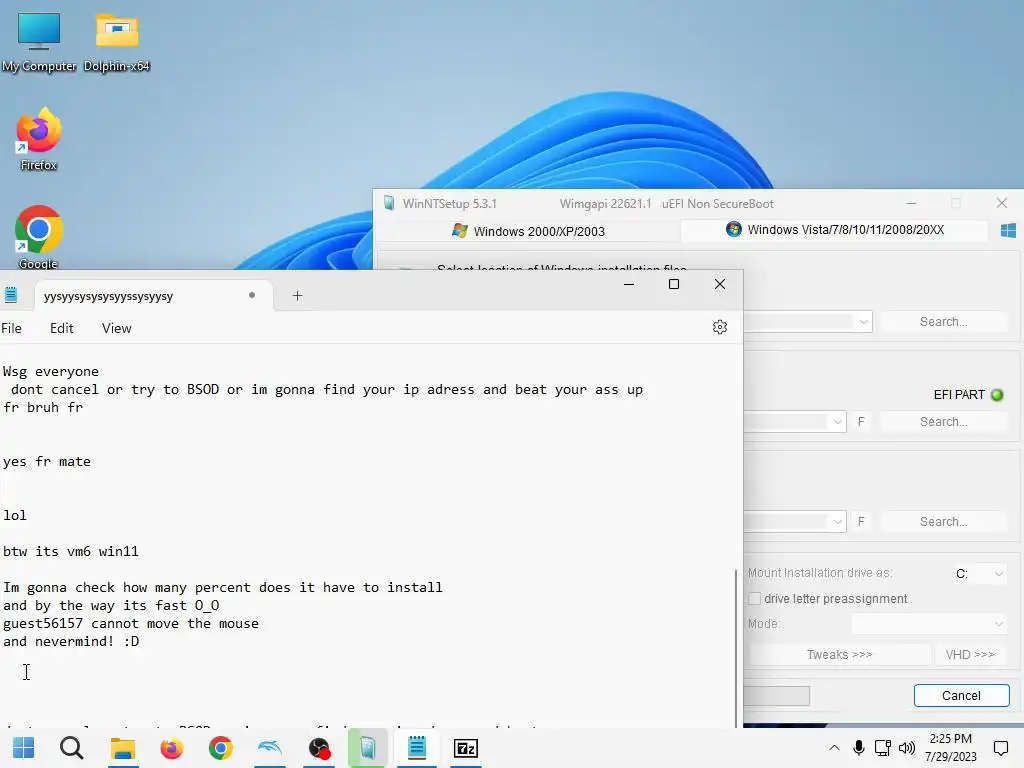This screenshot has height=768, width=1024.
Task: Open Notepad Edit menu
Action: [61, 328]
